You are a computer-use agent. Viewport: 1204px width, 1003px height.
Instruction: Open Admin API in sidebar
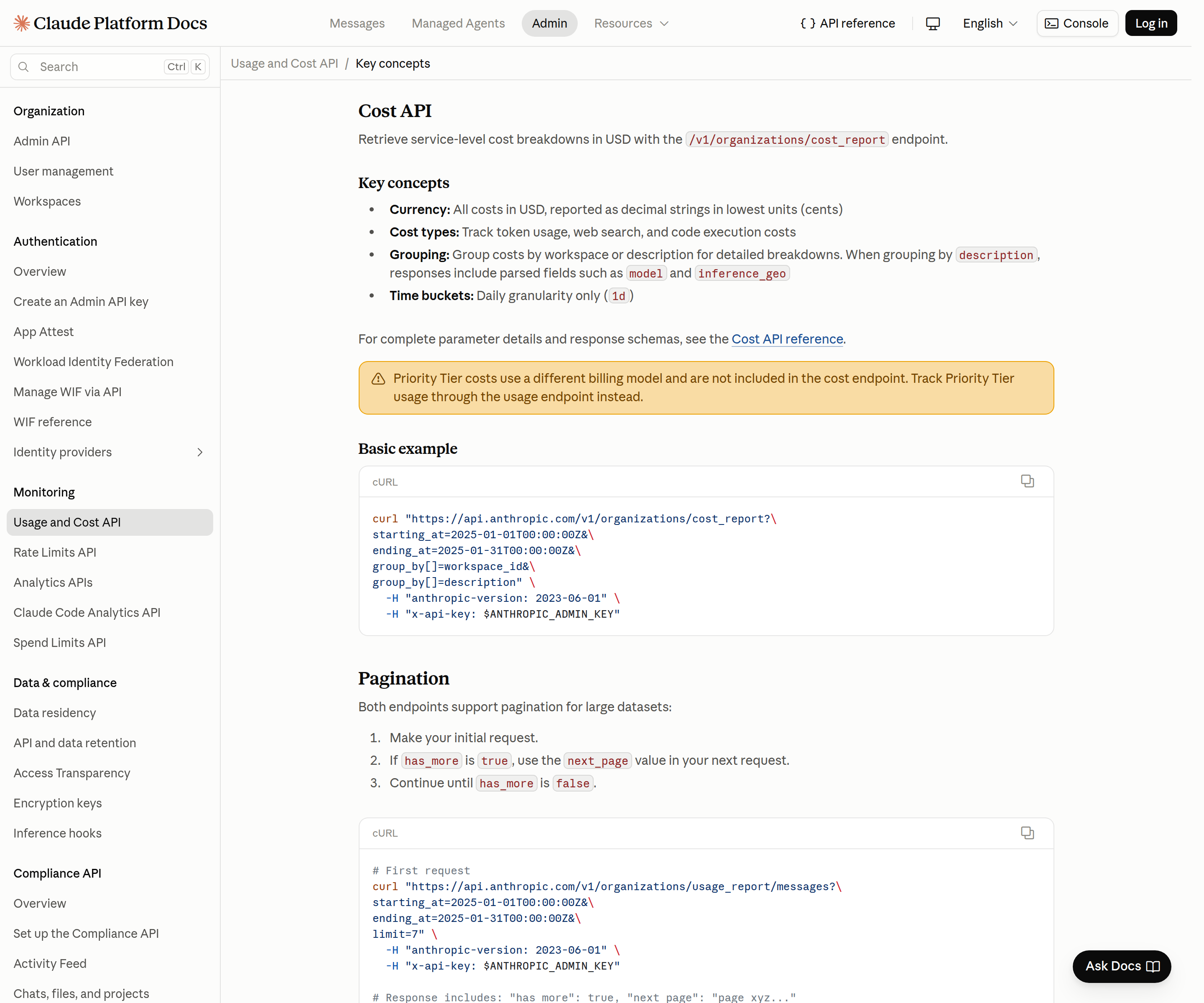[42, 143]
